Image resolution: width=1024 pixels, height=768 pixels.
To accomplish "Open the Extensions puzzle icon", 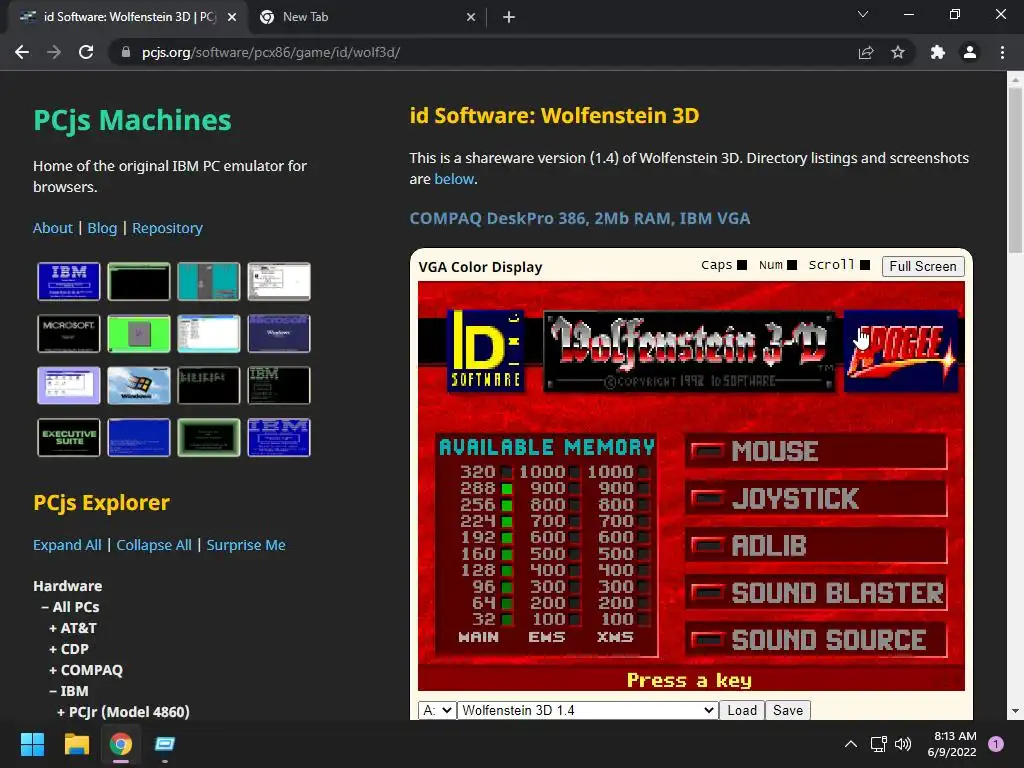I will click(x=938, y=52).
